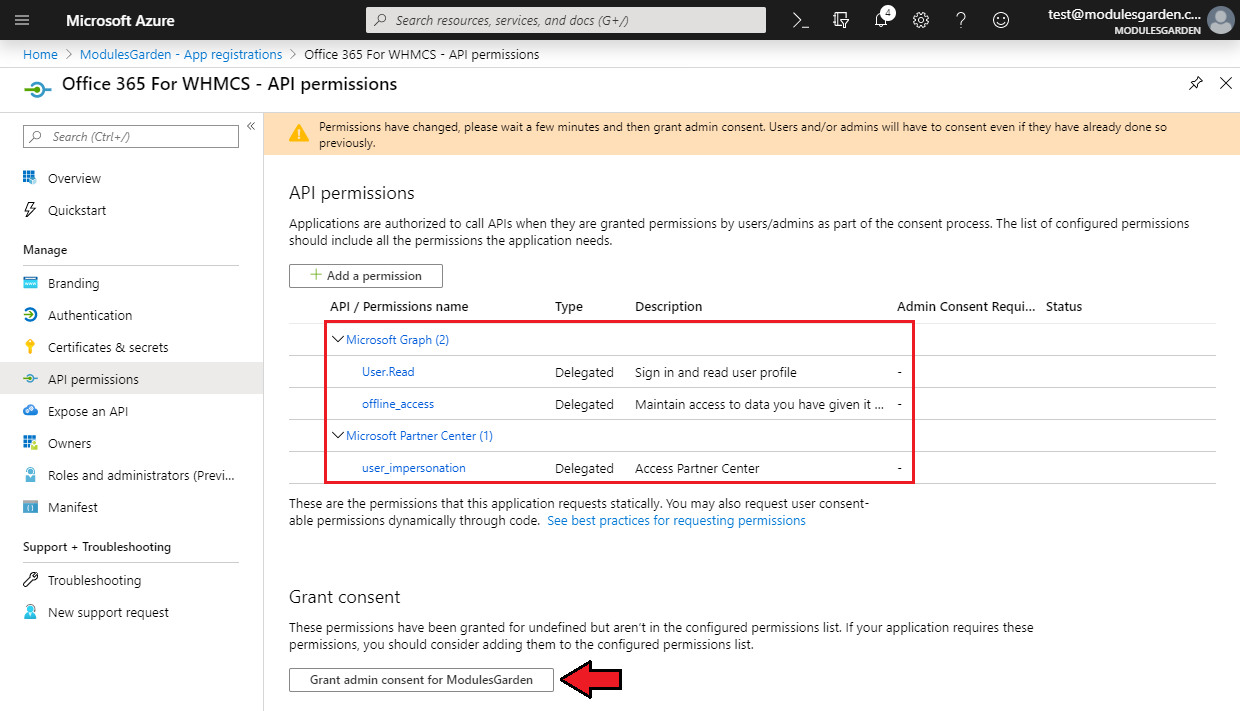Viewport: 1240px width, 711px height.
Task: Open the User.Read permission
Action: [388, 372]
